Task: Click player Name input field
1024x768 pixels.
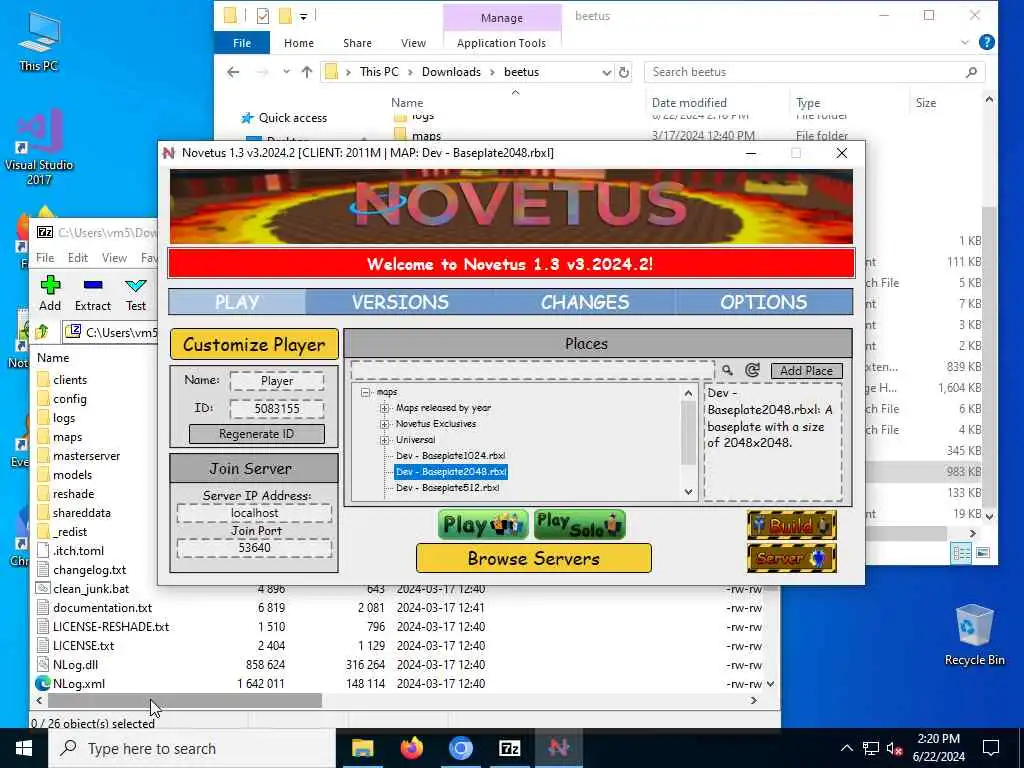Action: point(277,381)
